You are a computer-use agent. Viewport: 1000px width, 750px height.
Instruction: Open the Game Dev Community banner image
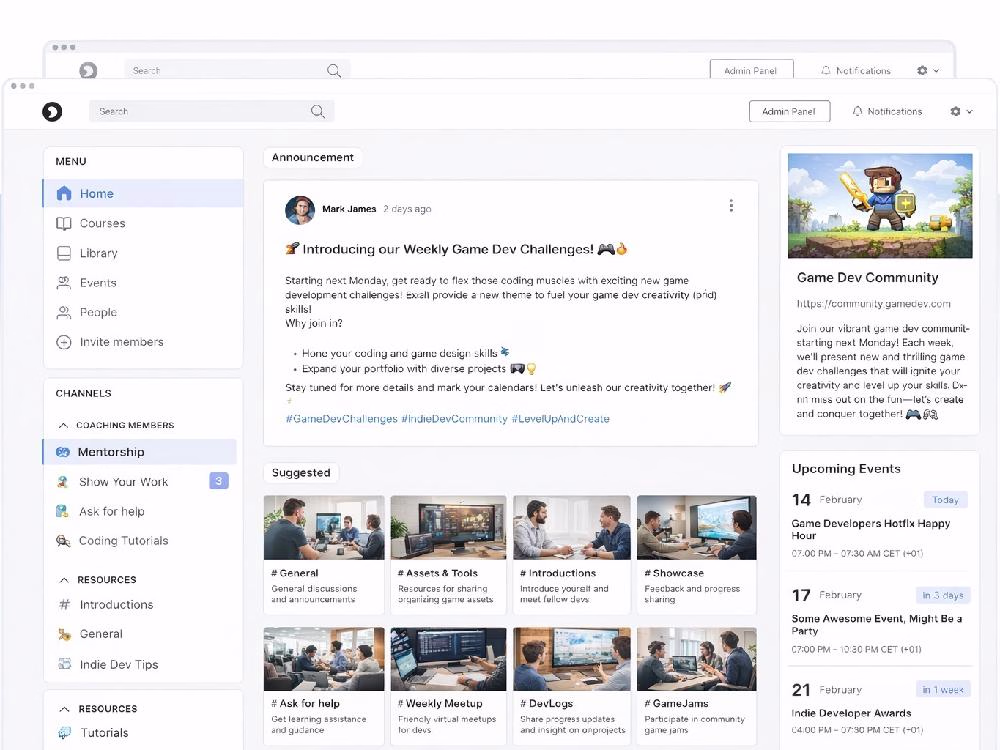click(880, 205)
